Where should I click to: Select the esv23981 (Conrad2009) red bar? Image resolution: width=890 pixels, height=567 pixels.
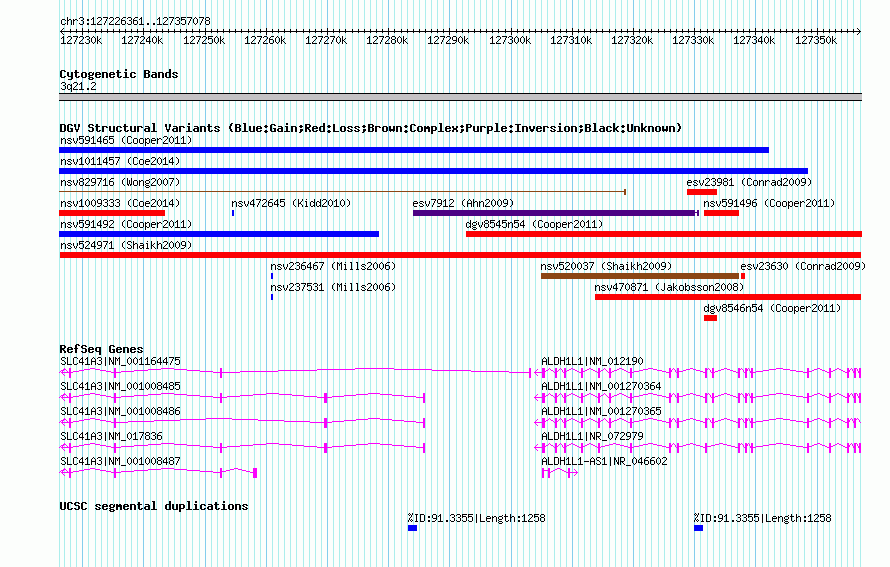pyautogui.click(x=702, y=192)
